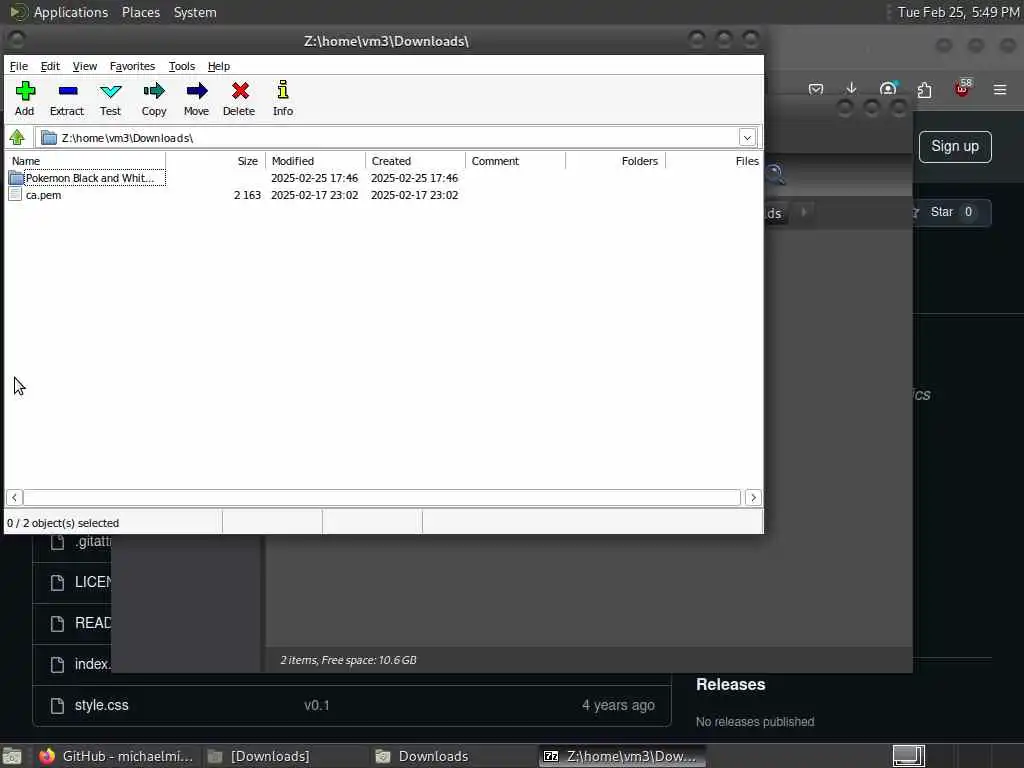The height and width of the screenshot is (768, 1024).
Task: Click the Move toolbar icon
Action: coord(197,98)
